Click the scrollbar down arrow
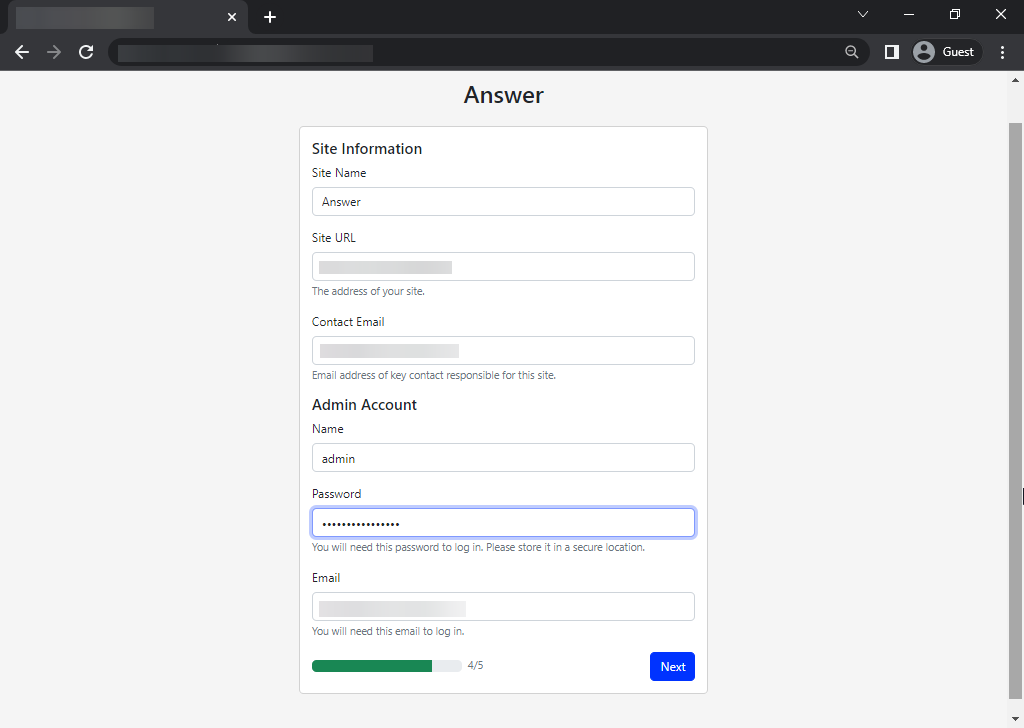 click(x=1015, y=720)
